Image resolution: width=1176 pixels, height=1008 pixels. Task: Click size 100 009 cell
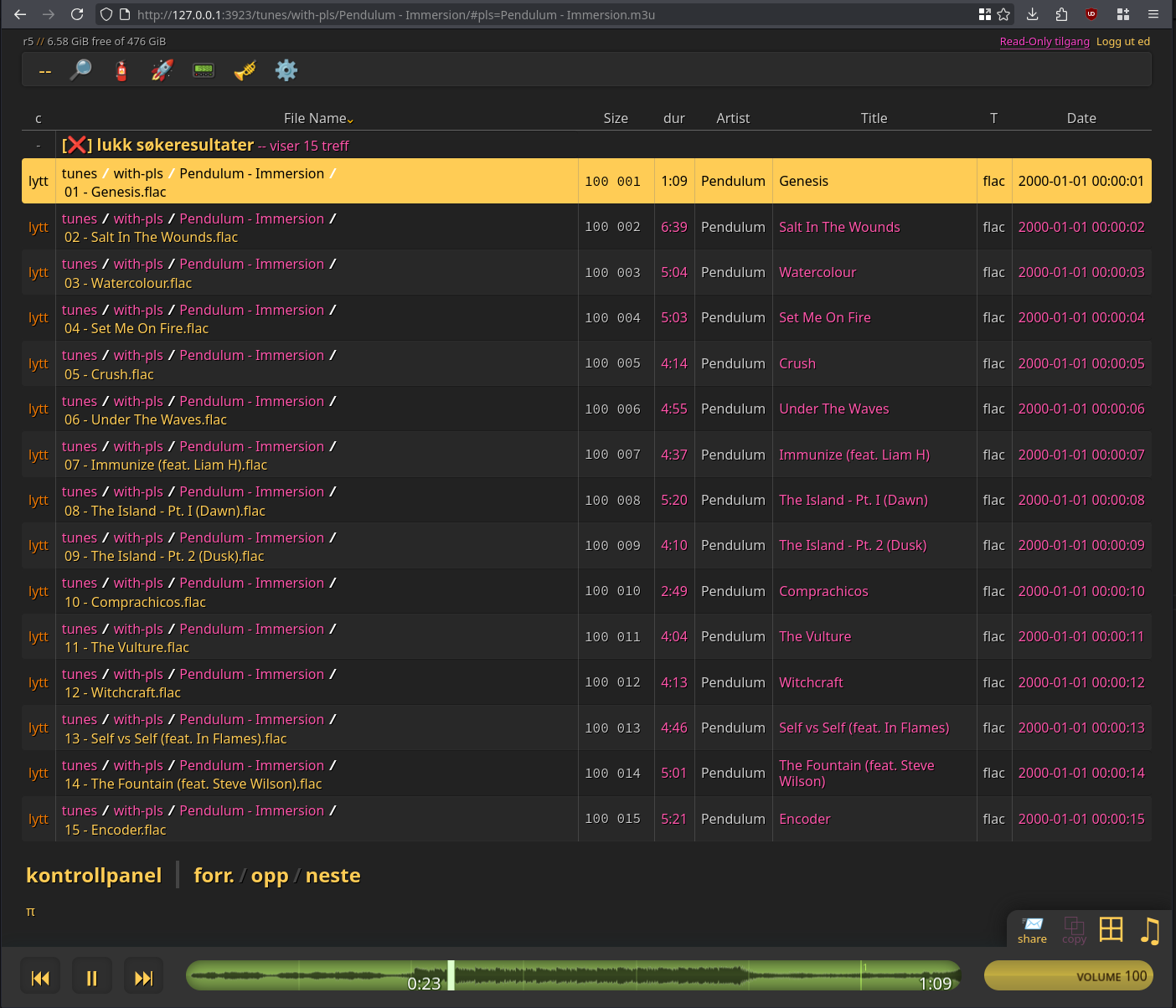[612, 545]
